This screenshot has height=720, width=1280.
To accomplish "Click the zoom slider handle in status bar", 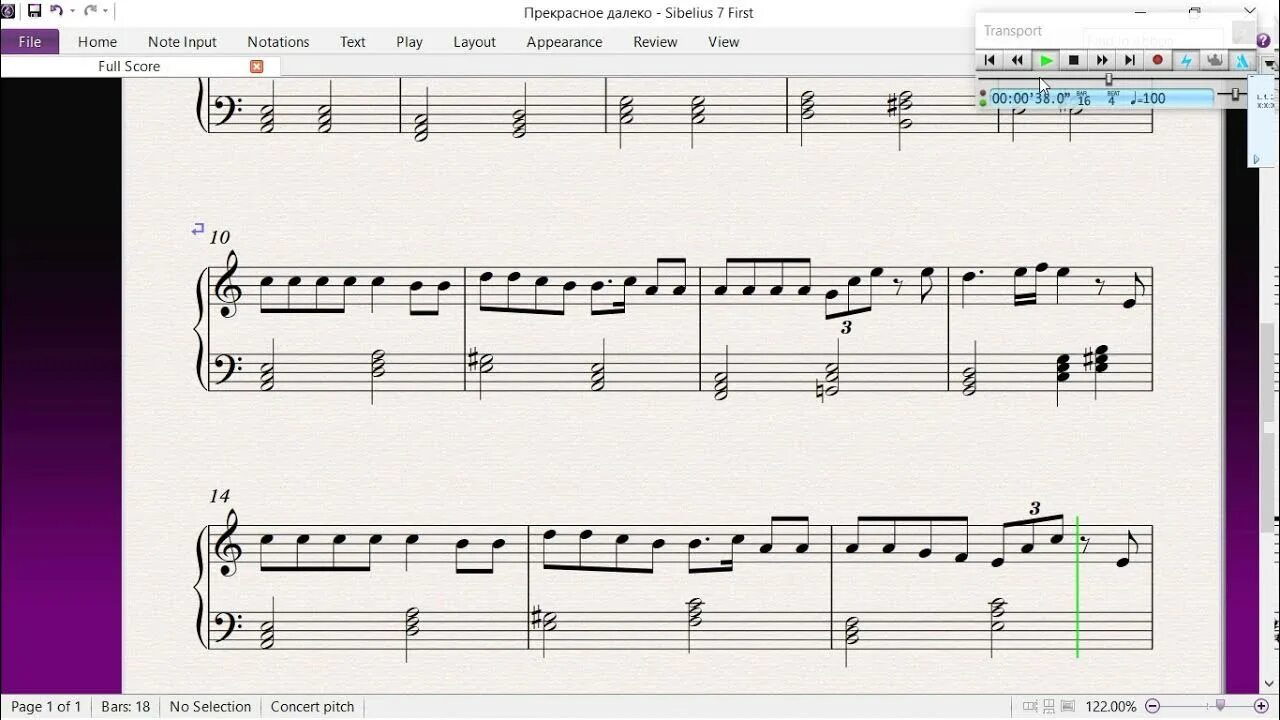I will pyautogui.click(x=1220, y=706).
